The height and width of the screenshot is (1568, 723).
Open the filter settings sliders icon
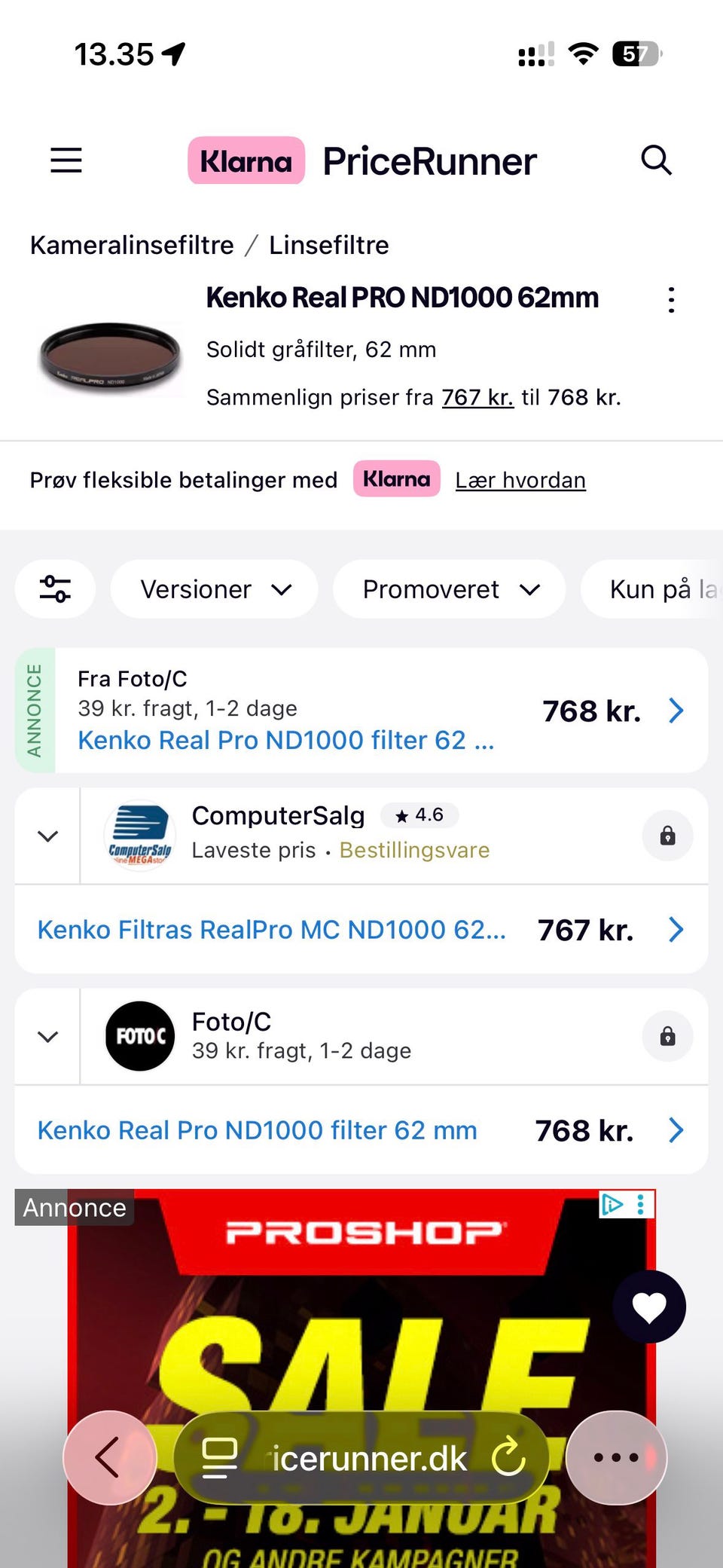click(56, 589)
